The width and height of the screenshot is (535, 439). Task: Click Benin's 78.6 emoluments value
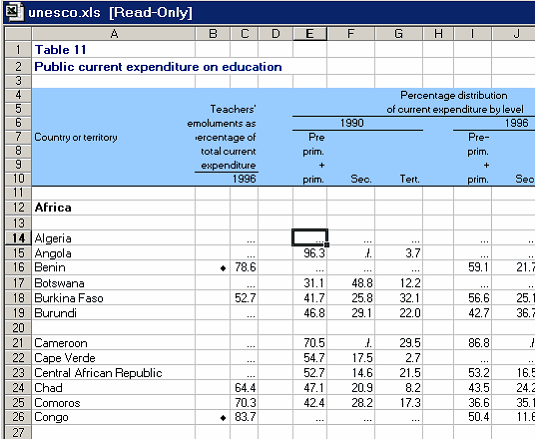245,267
